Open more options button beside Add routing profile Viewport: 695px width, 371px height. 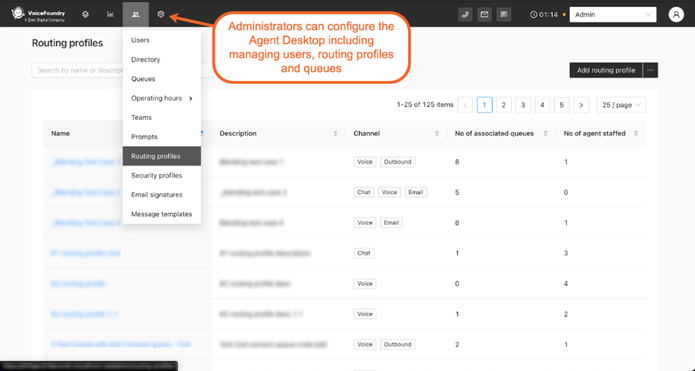(x=650, y=70)
